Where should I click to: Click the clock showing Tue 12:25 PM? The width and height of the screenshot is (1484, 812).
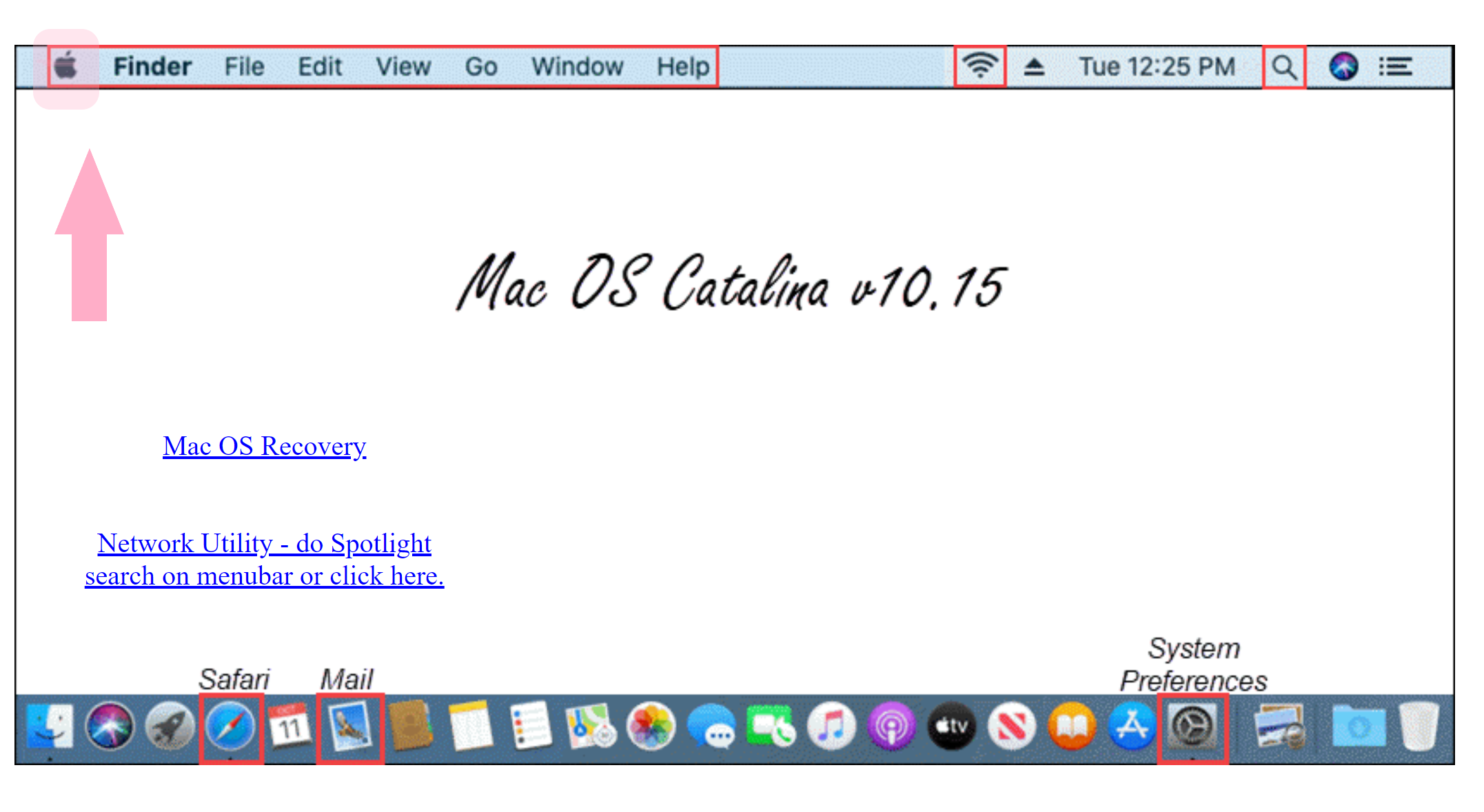coord(1157,67)
